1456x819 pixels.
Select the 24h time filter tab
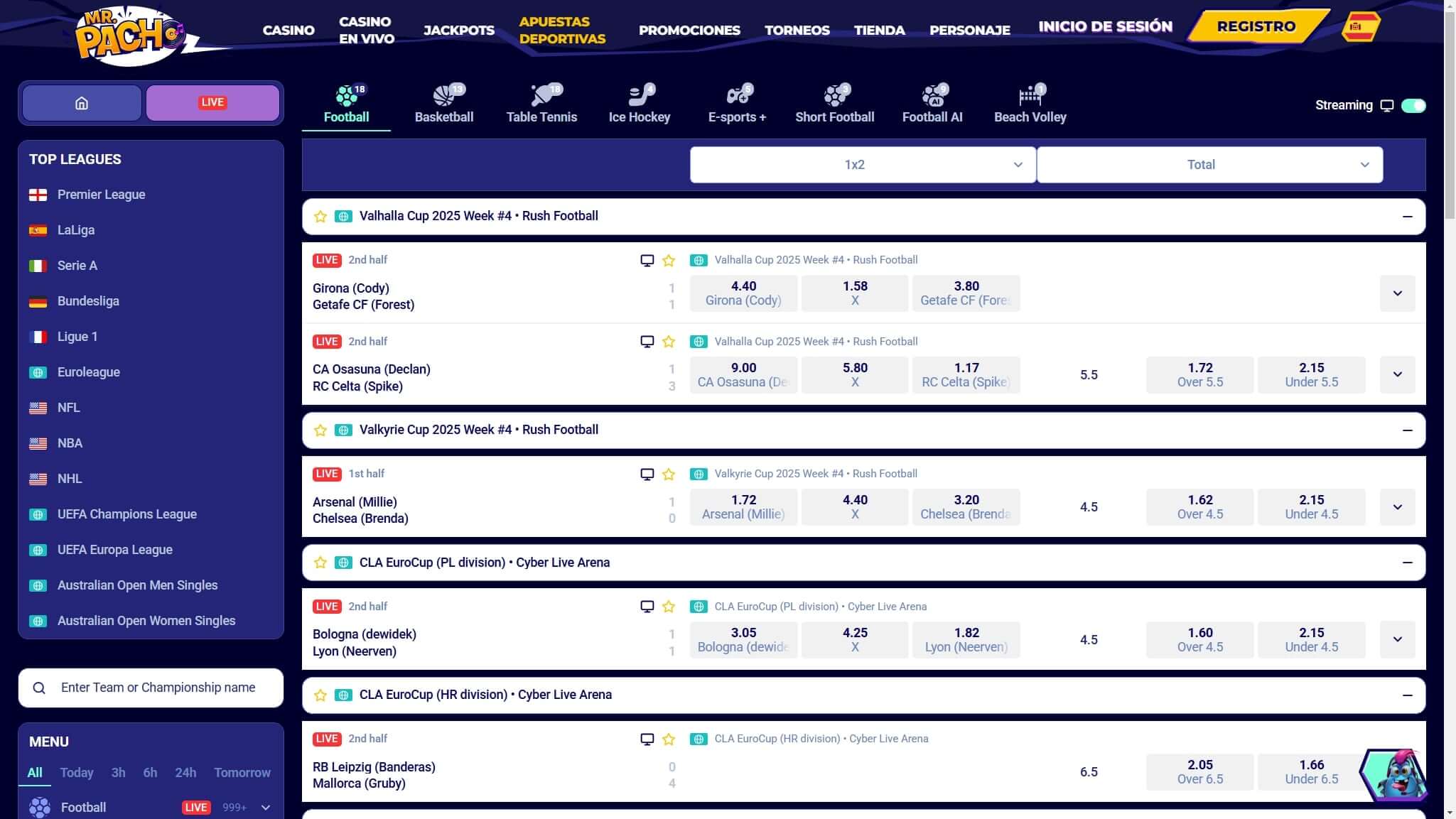pos(185,773)
